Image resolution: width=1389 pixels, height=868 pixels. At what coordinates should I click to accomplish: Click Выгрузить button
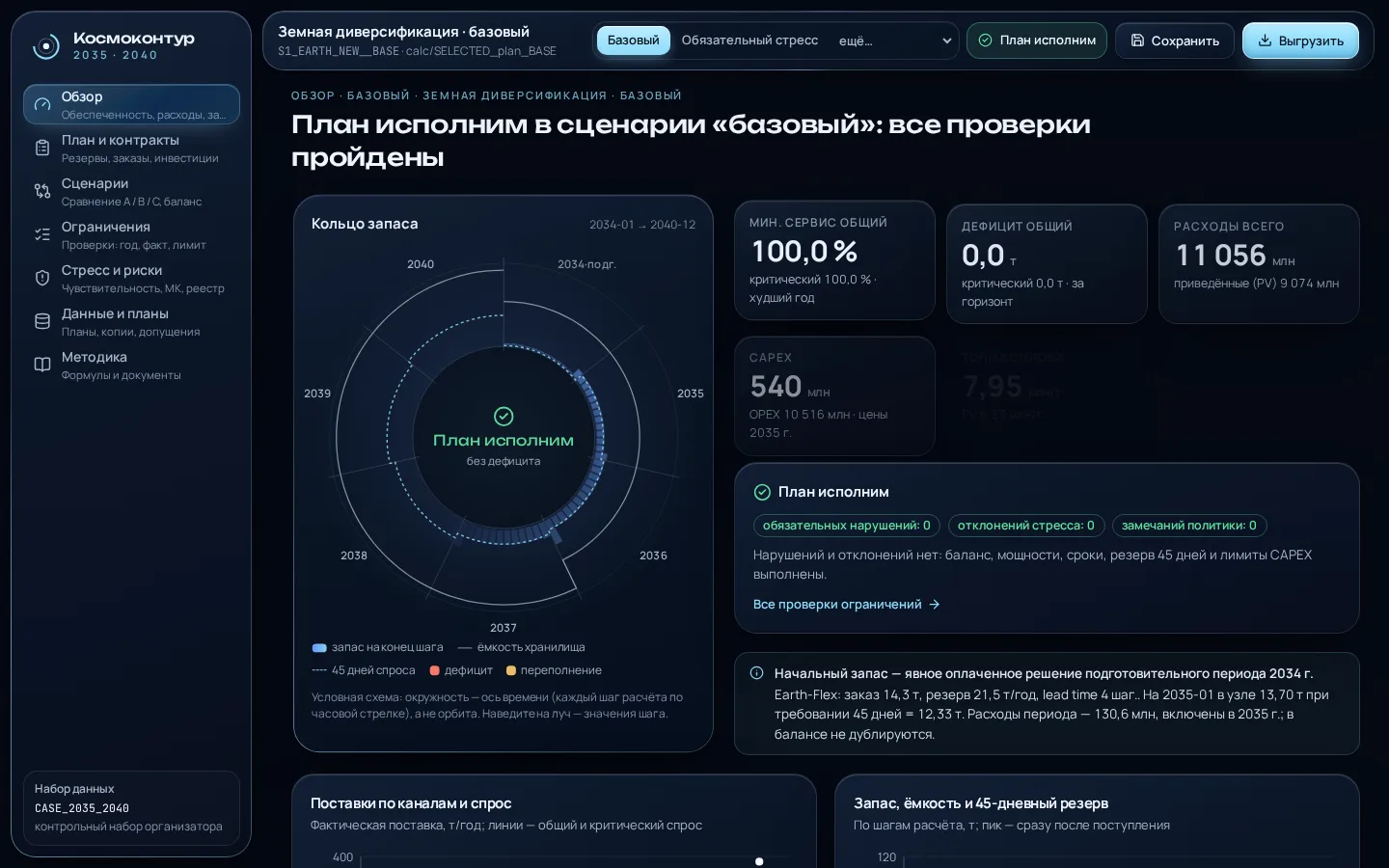pyautogui.click(x=1300, y=41)
